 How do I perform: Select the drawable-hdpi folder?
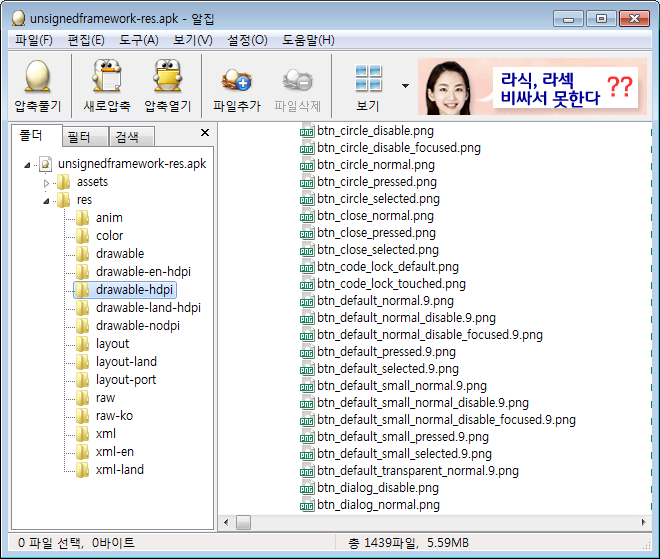coord(134,290)
